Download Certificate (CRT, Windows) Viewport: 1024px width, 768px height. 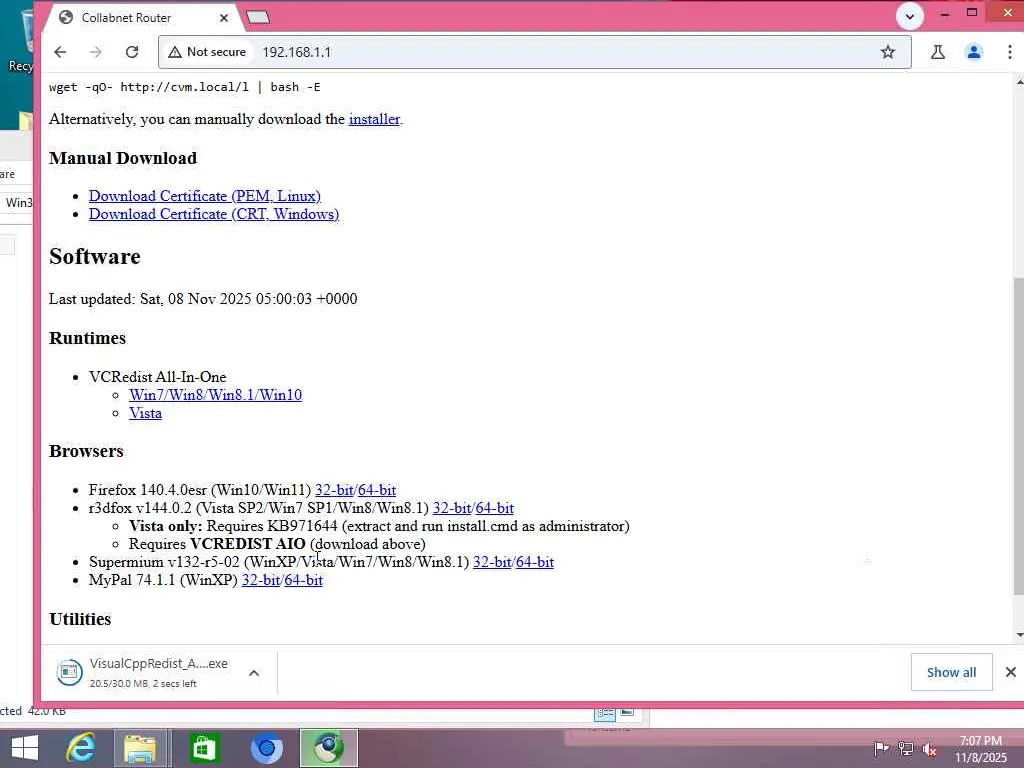(x=214, y=214)
